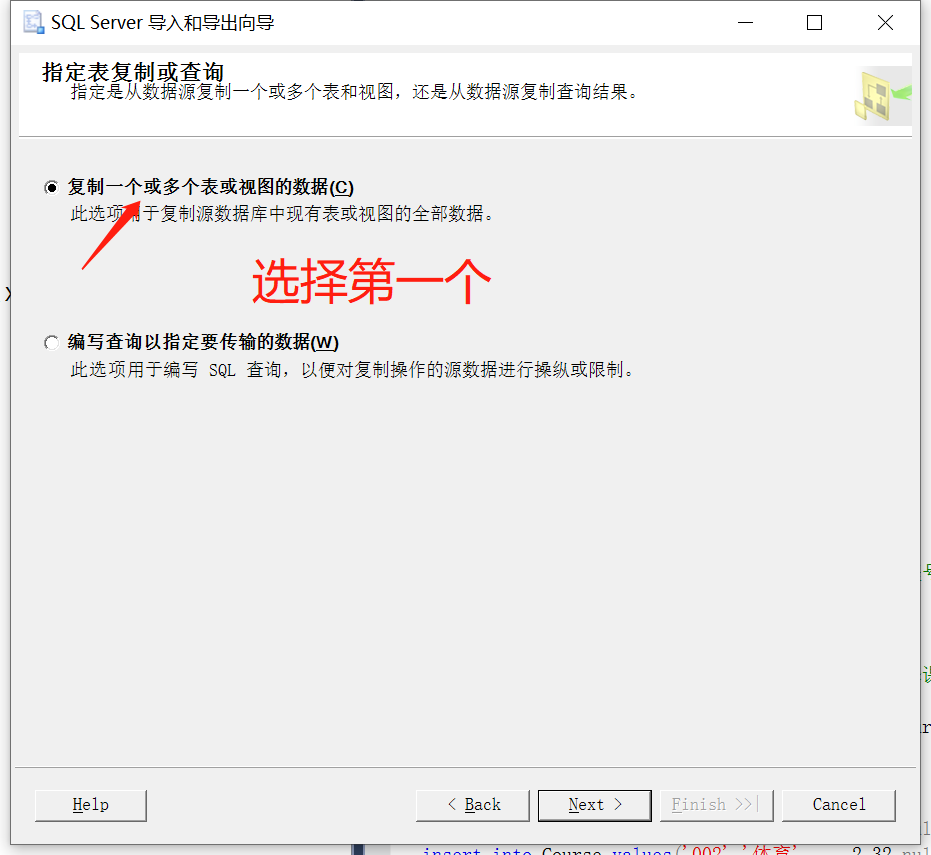Viewport: 931px width, 855px height.
Task: Maximize the wizard window
Action: [x=815, y=23]
